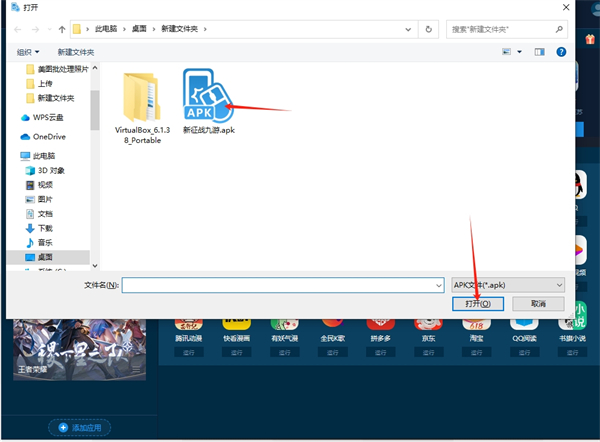600x442 pixels.
Task: Open 王者荣耀 game banner in emulator
Action: pos(80,350)
